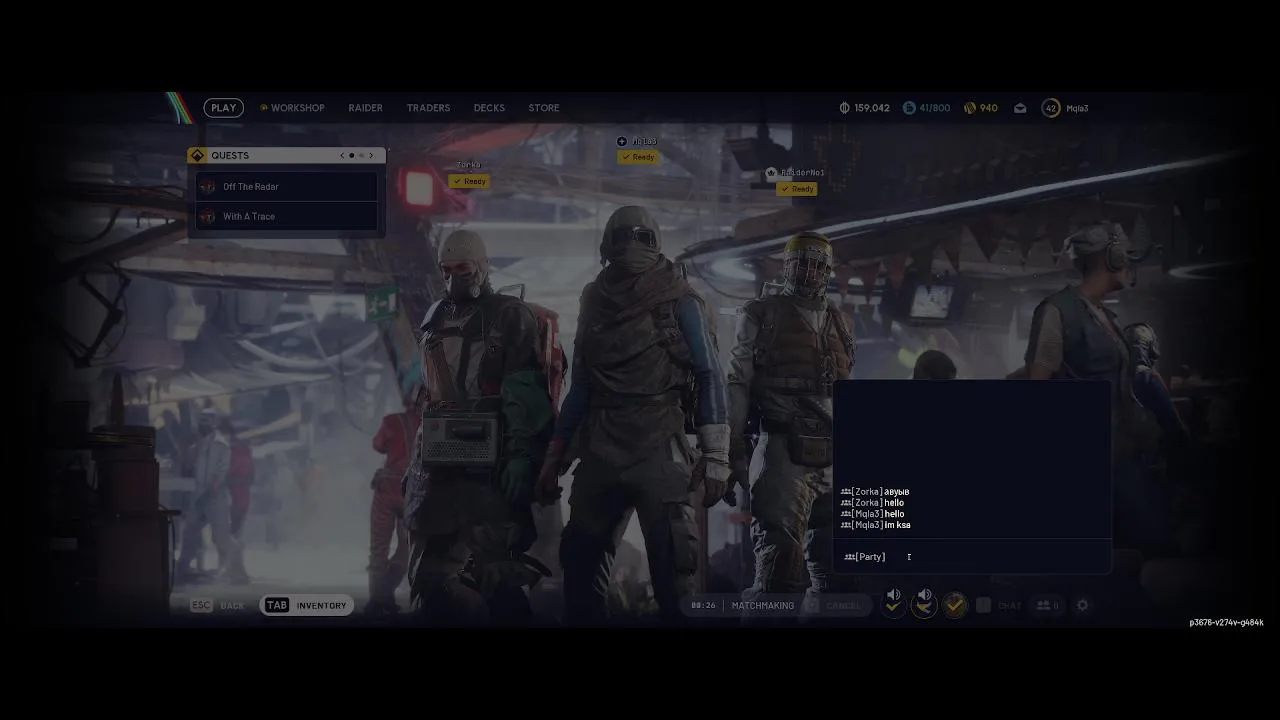Click the 41/800 stash counter

(x=934, y=108)
